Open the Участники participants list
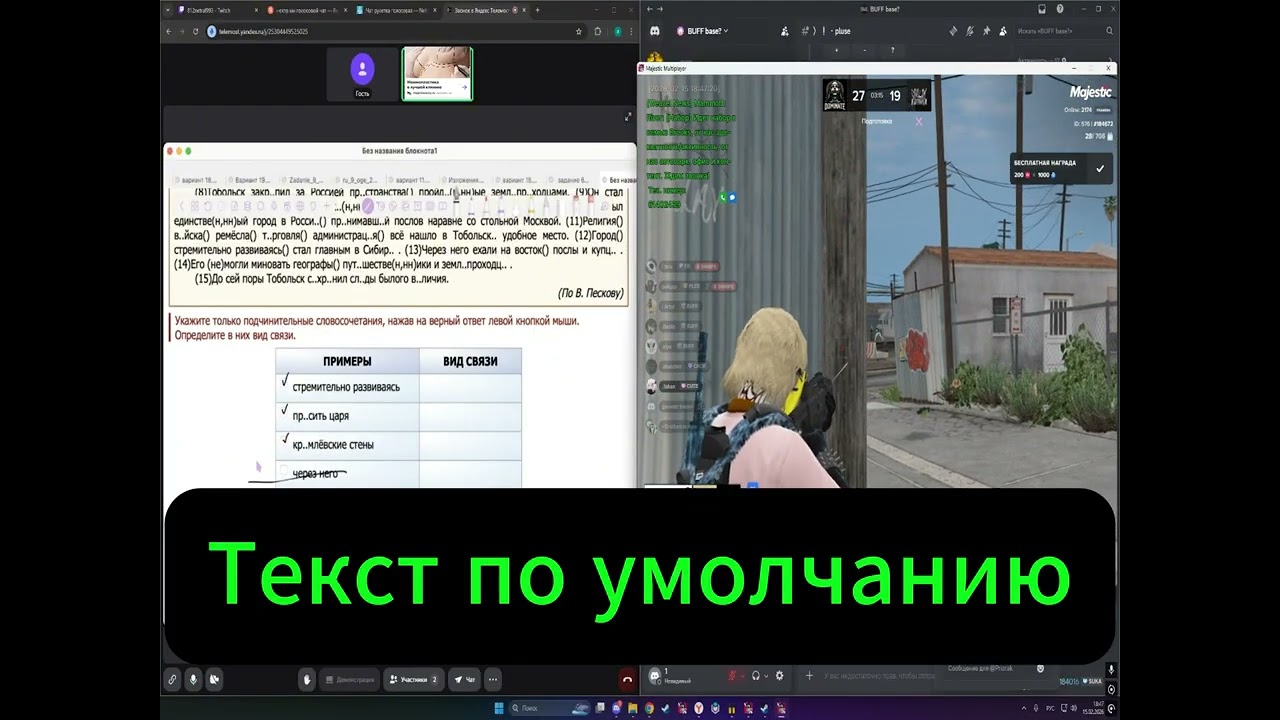The height and width of the screenshot is (720, 1280). tap(414, 679)
